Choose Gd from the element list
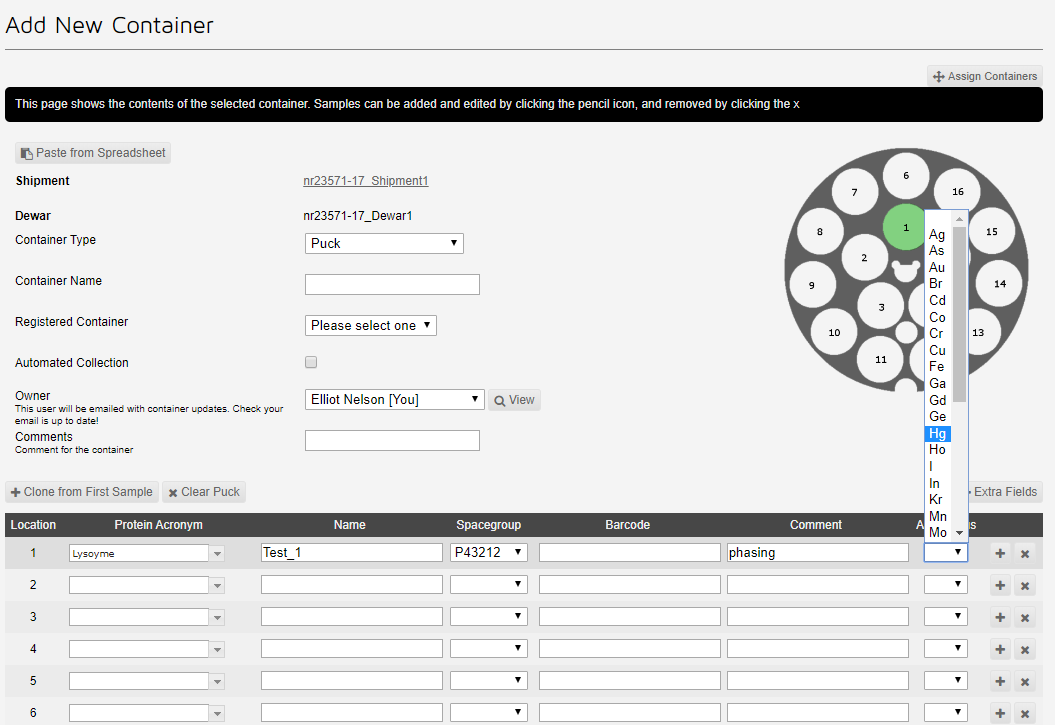Image resolution: width=1055 pixels, height=725 pixels. pos(938,400)
